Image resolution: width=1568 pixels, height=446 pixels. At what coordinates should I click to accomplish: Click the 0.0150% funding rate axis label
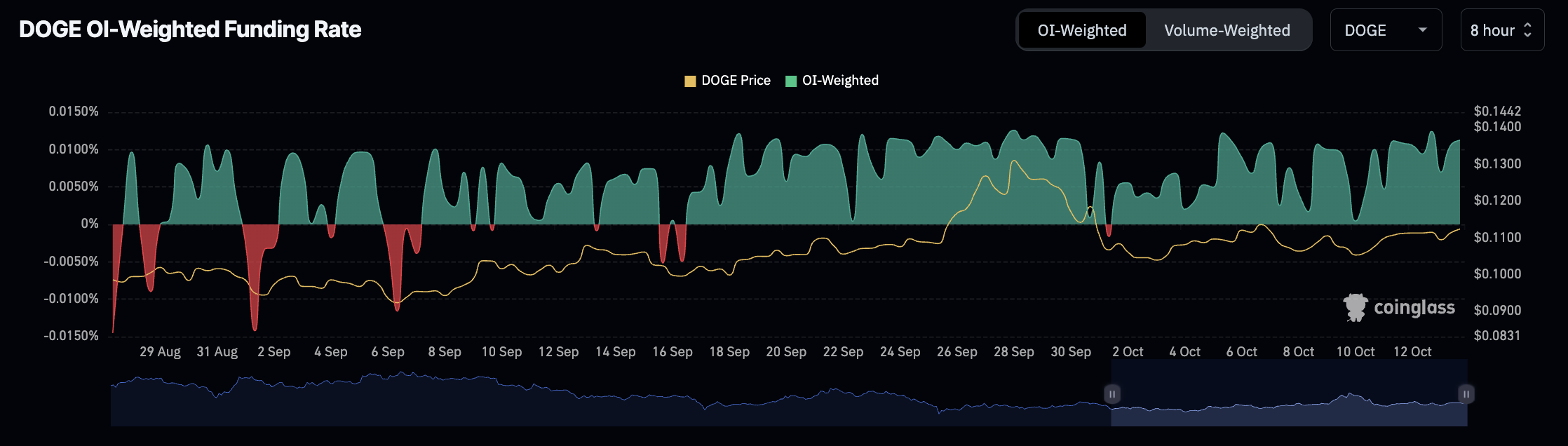(x=74, y=111)
